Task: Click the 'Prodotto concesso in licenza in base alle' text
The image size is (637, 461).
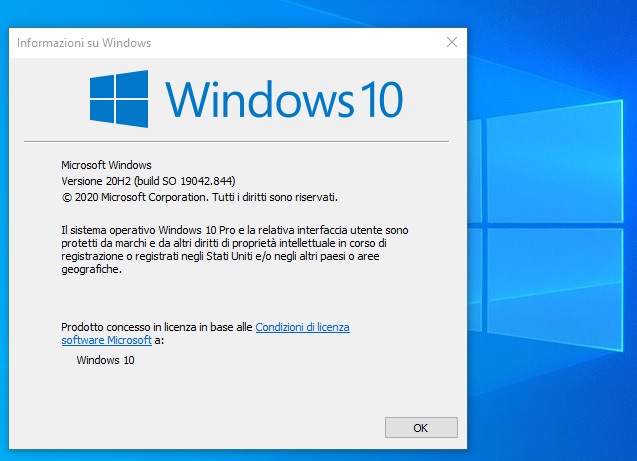Action: click(157, 327)
